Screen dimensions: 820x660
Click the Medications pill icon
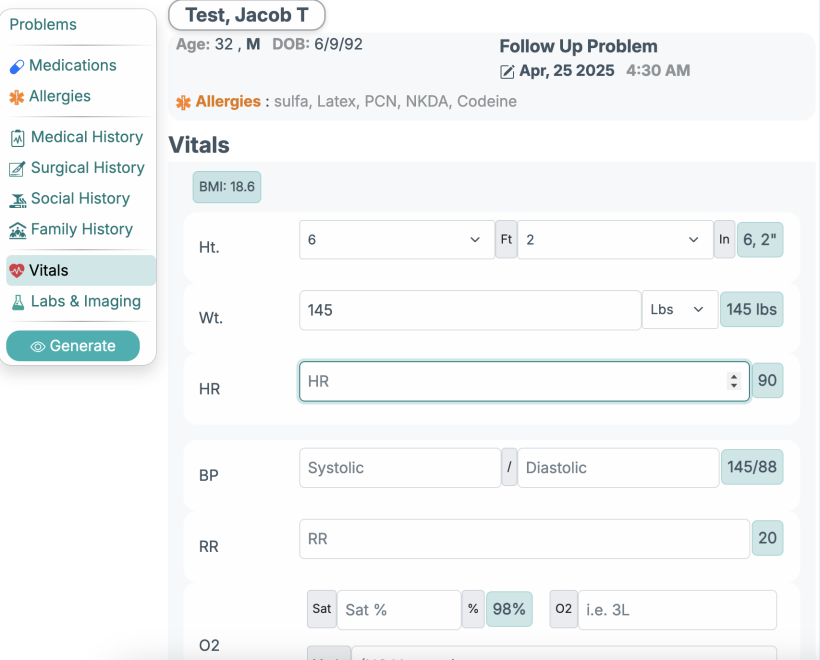17,66
